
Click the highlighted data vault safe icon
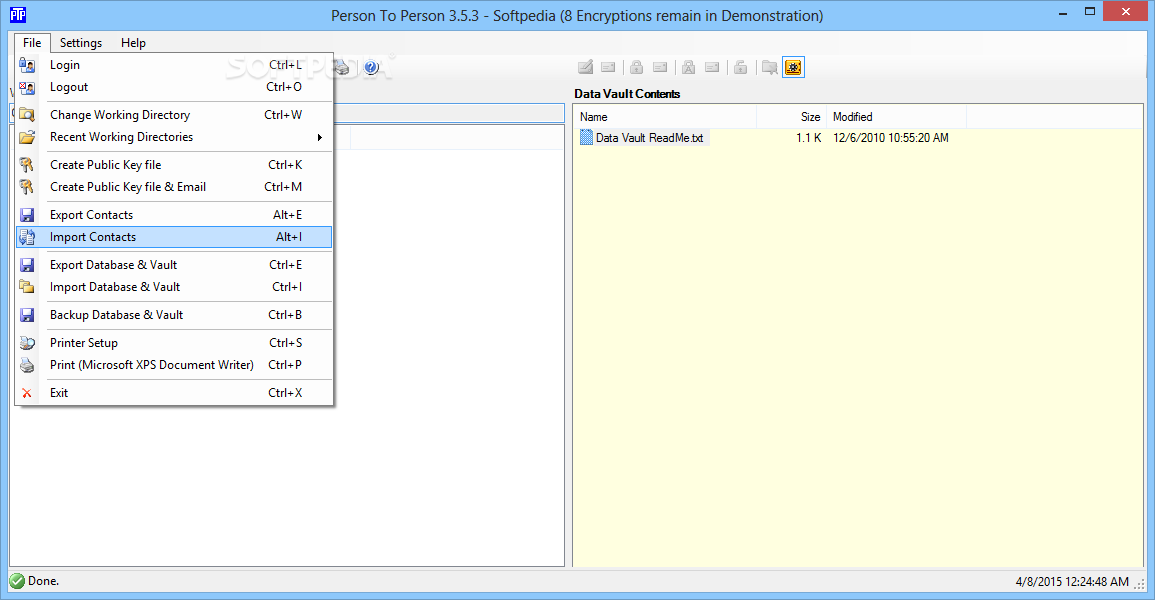coord(793,68)
